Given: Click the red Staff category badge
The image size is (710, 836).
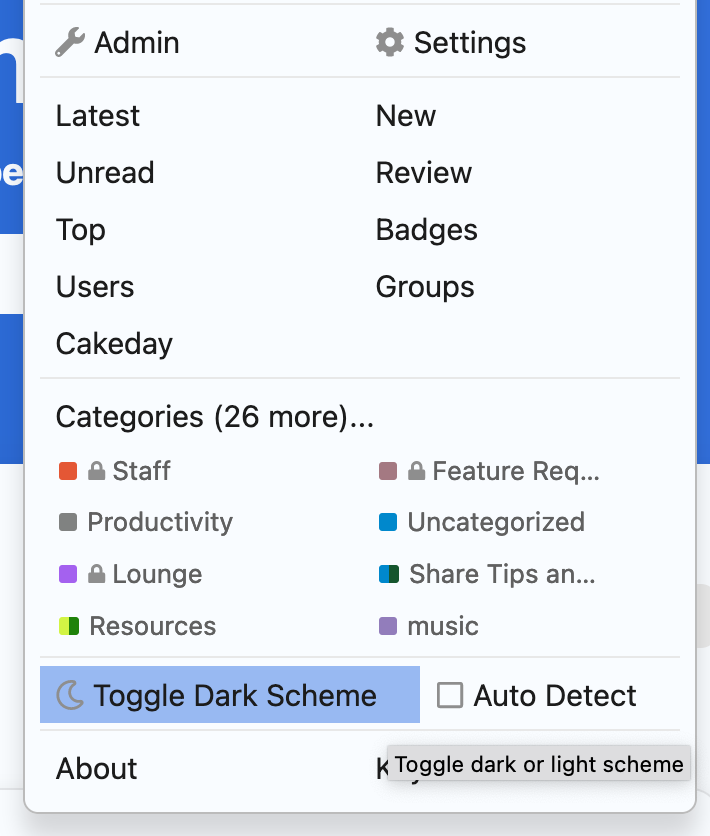Looking at the screenshot, I should point(68,471).
